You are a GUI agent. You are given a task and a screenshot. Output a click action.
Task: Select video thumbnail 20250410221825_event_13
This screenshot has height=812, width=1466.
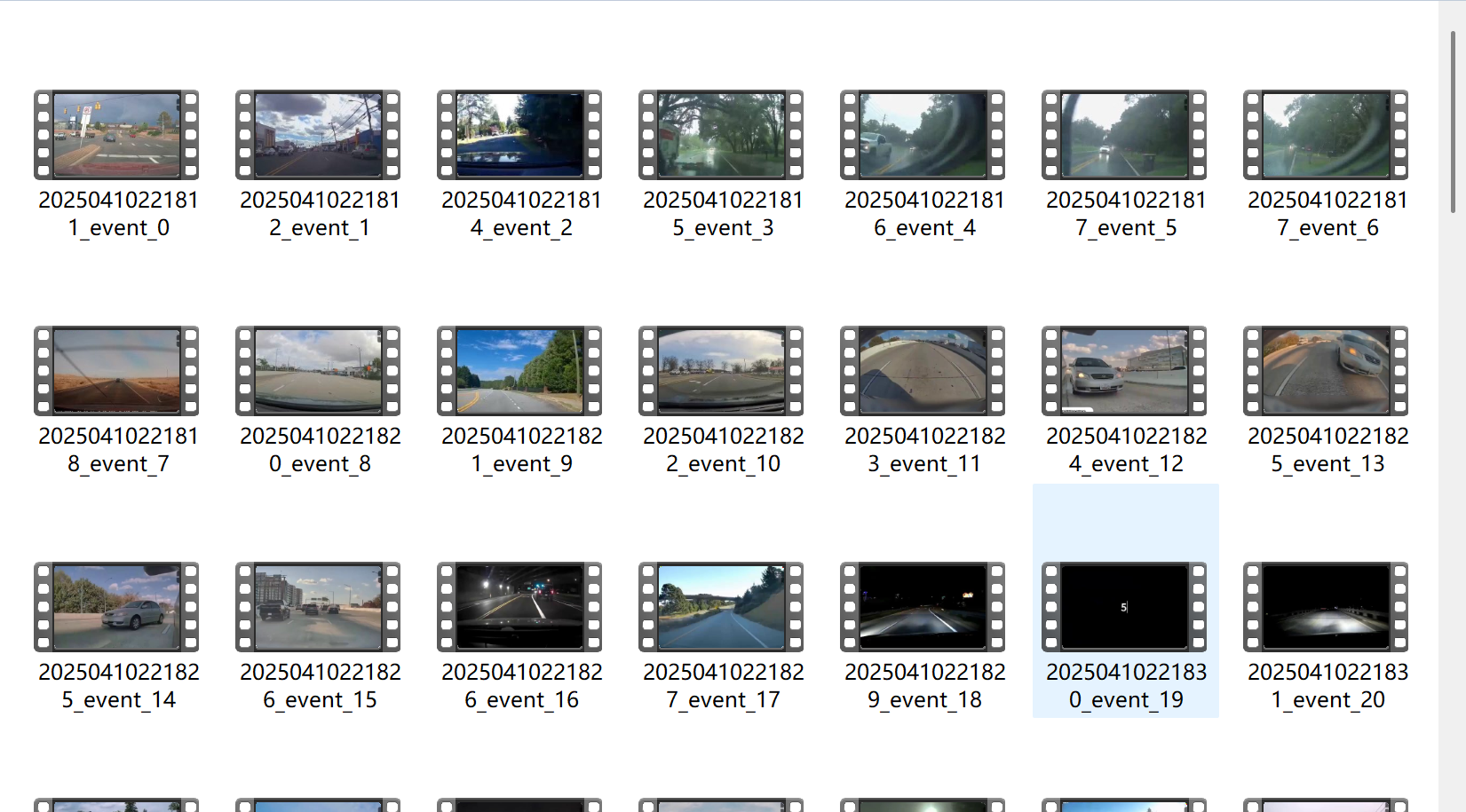click(1326, 371)
